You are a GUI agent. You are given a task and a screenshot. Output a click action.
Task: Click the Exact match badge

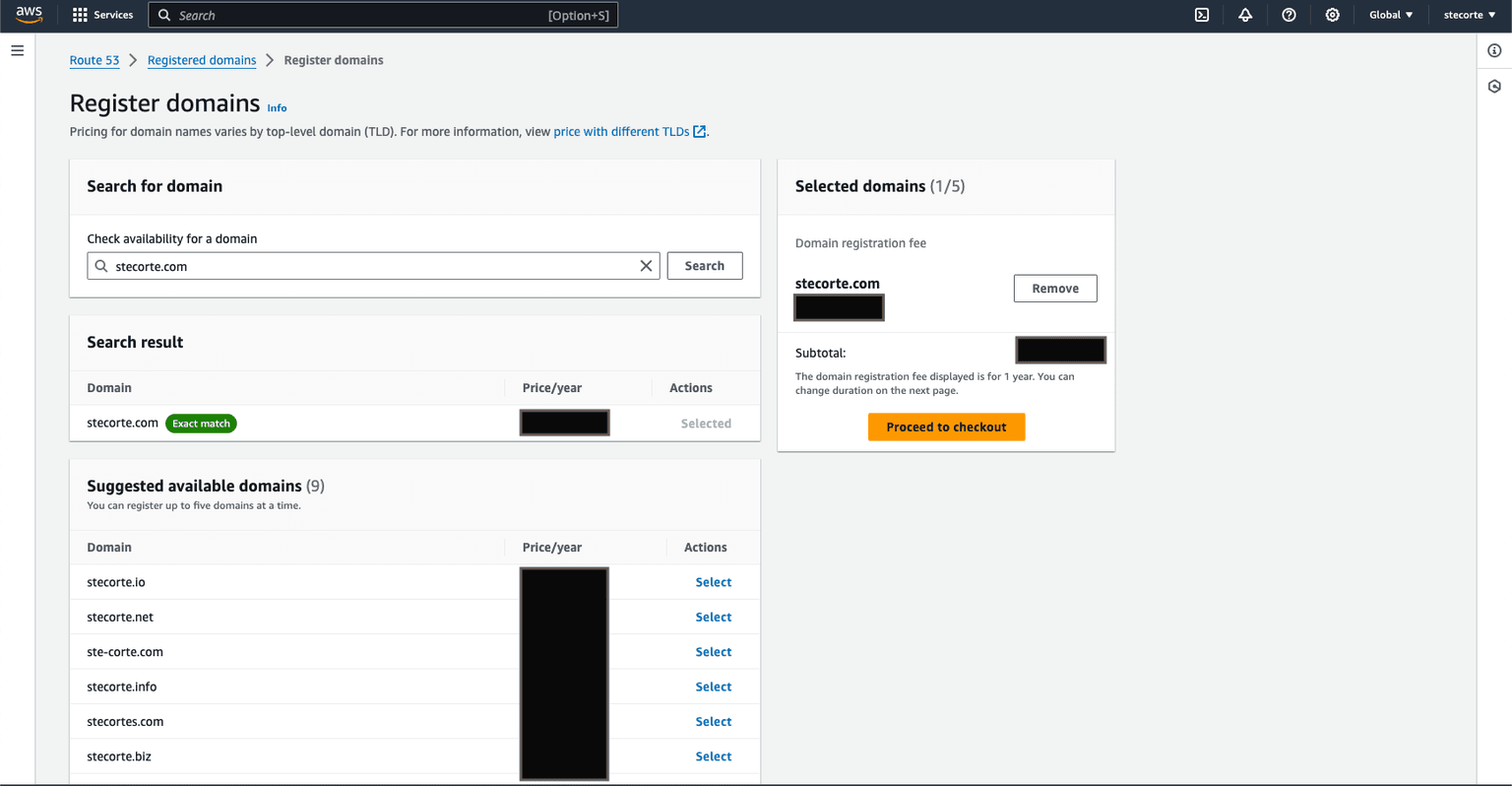tap(201, 424)
